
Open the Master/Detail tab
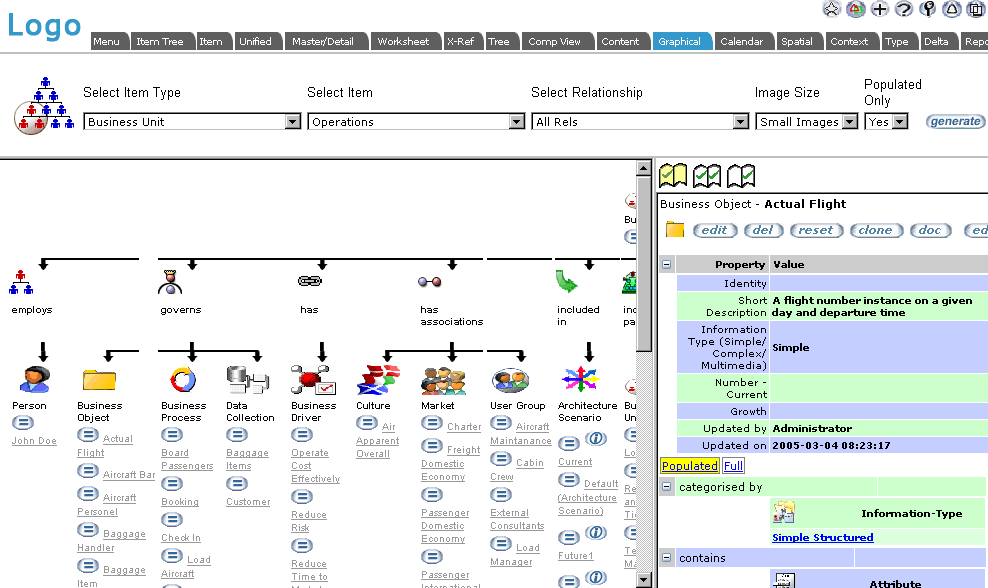[323, 42]
